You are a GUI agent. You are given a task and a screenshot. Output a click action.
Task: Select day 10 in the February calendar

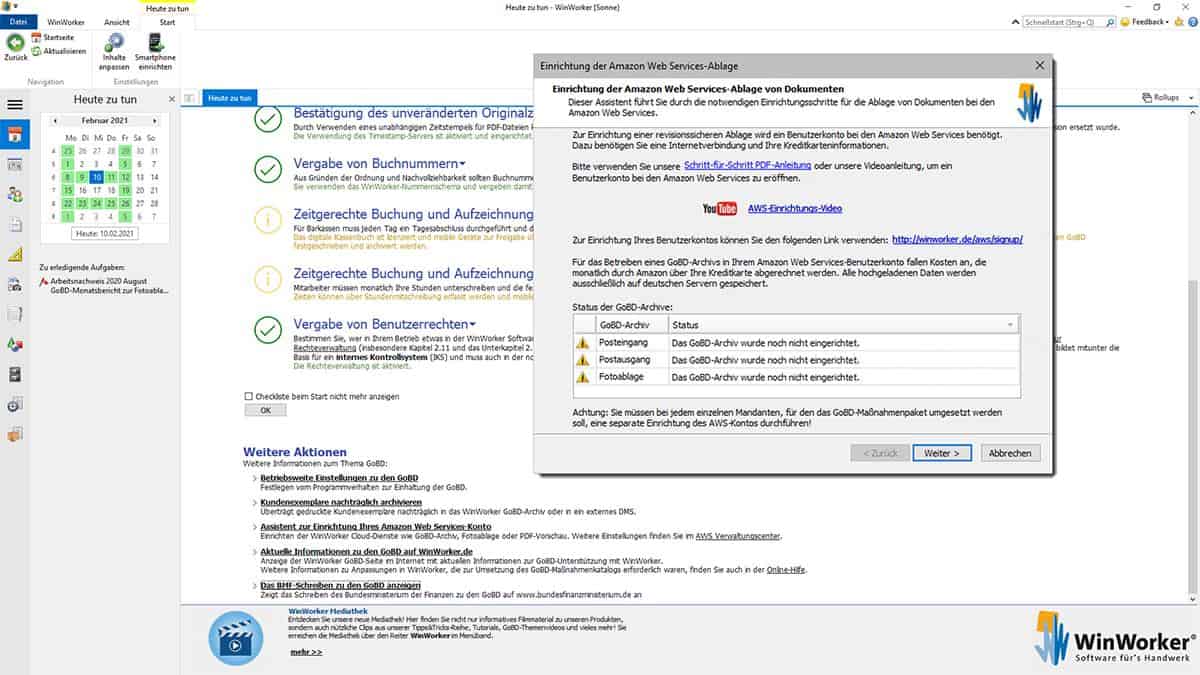pos(96,176)
